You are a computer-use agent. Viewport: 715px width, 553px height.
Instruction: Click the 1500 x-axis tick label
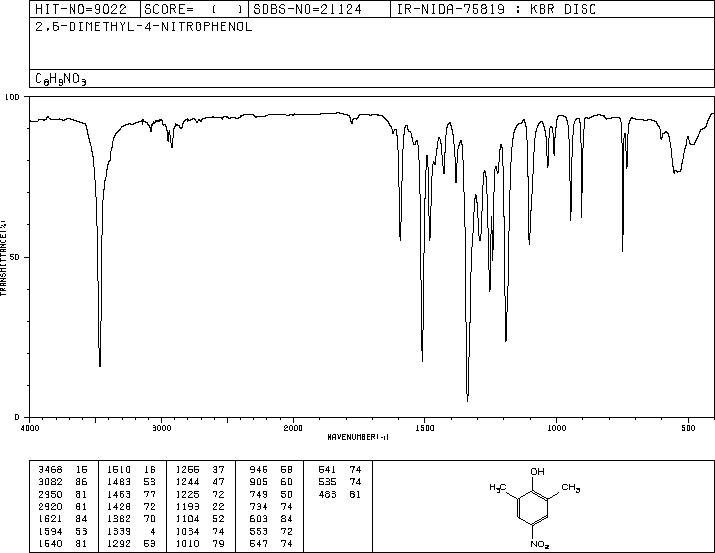tap(425, 428)
